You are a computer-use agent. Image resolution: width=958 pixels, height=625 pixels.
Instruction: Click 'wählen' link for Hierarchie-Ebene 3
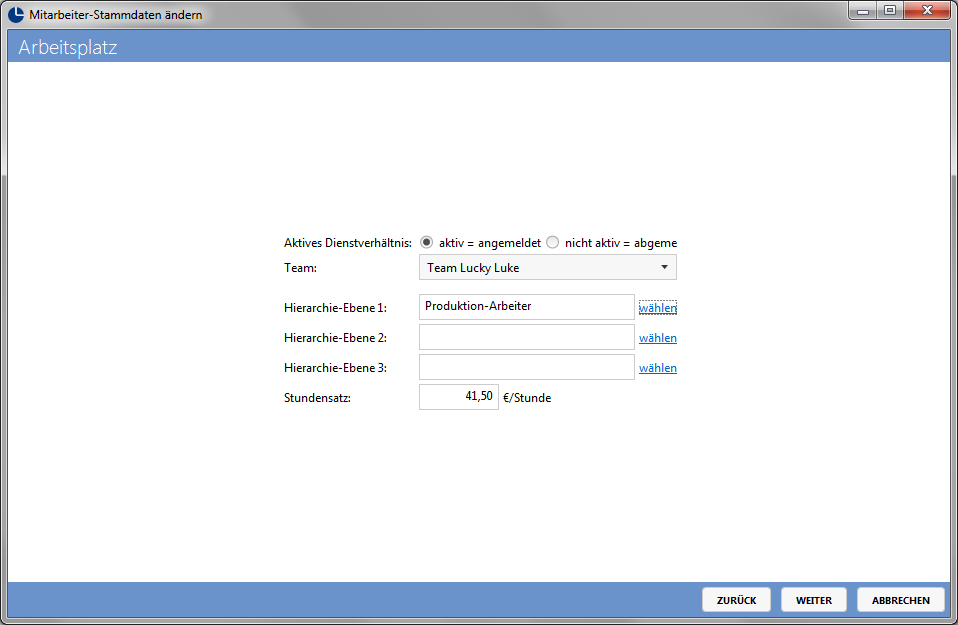click(657, 368)
